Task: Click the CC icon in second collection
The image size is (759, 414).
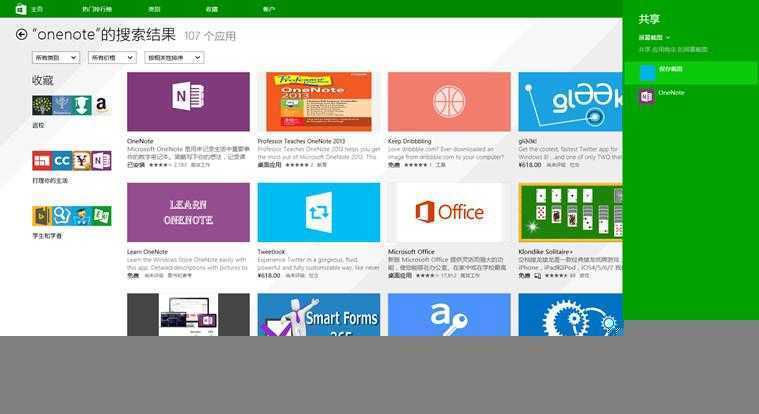Action: (x=61, y=161)
